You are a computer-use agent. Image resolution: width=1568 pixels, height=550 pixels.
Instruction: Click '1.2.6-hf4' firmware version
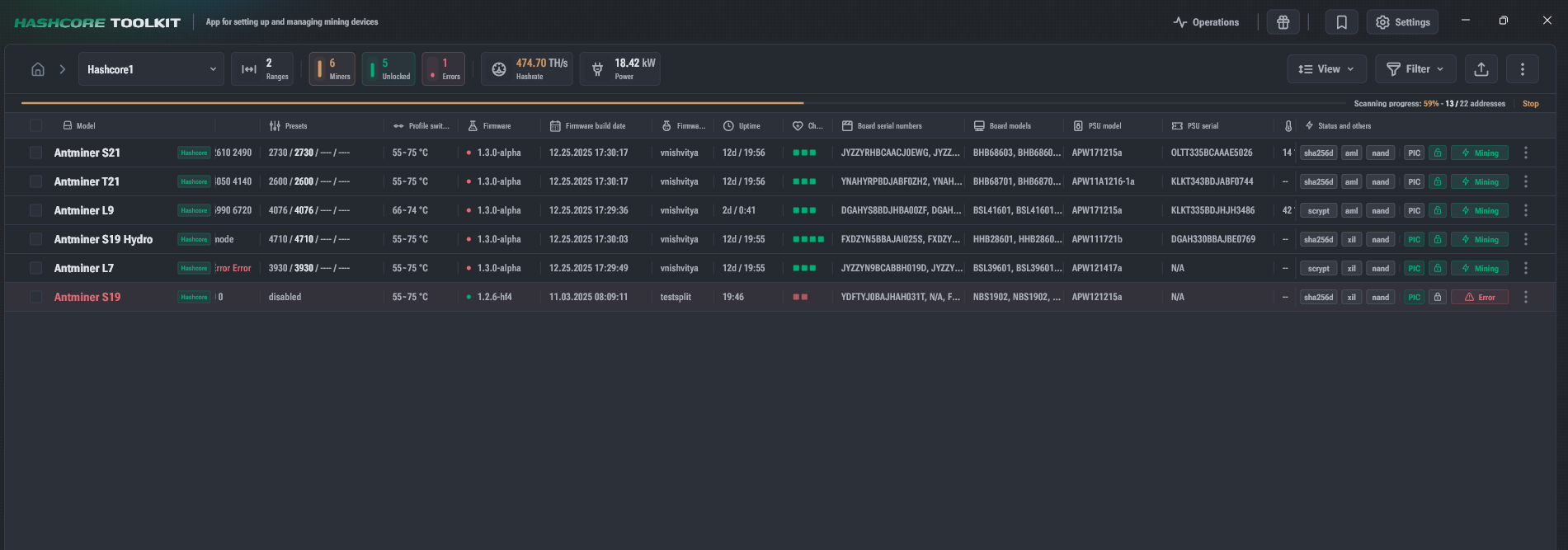pyautogui.click(x=494, y=297)
